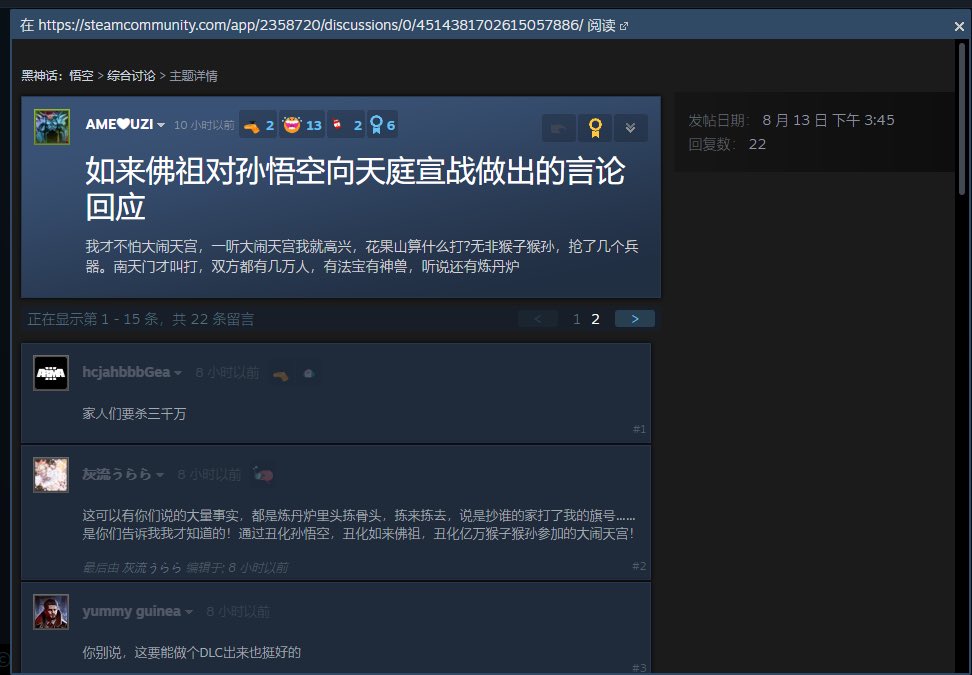Click laughing face award with count 13
Viewport: 972px width, 675px height.
[302, 125]
